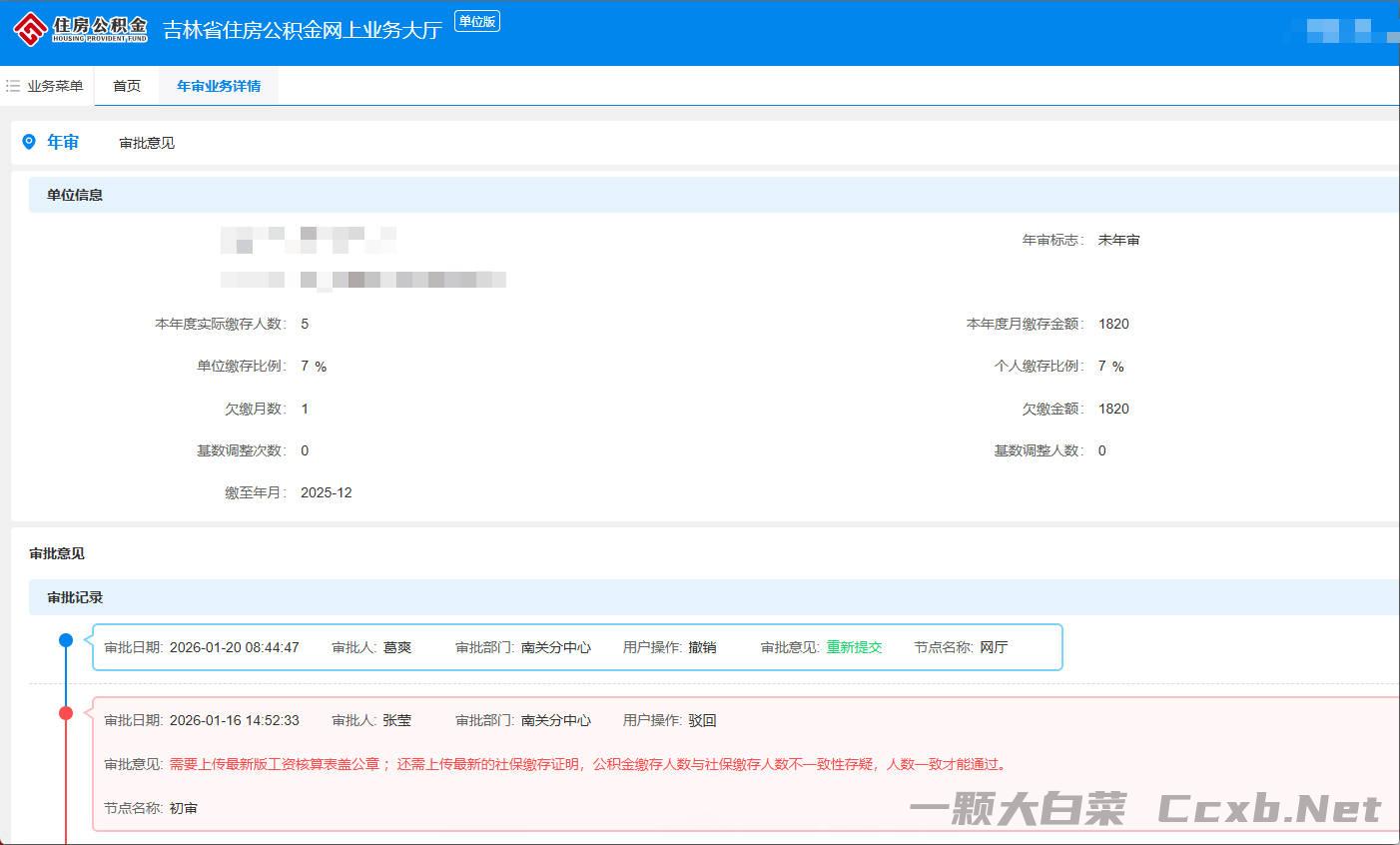The image size is (1400, 845).
Task: Select the blue timeline dot for 2026-01-20
Action: click(66, 640)
